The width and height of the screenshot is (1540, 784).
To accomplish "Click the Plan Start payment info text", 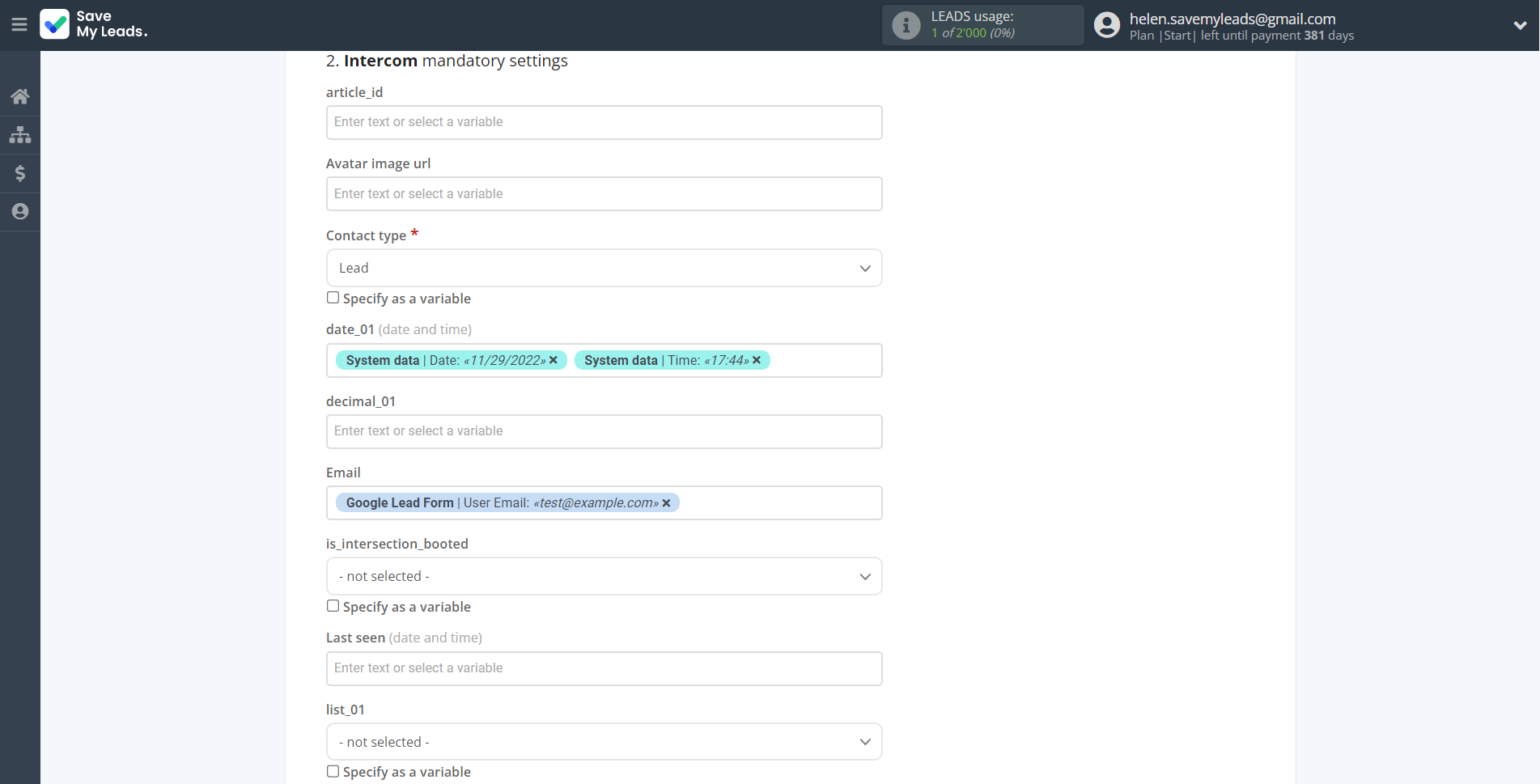I will tap(1241, 36).
